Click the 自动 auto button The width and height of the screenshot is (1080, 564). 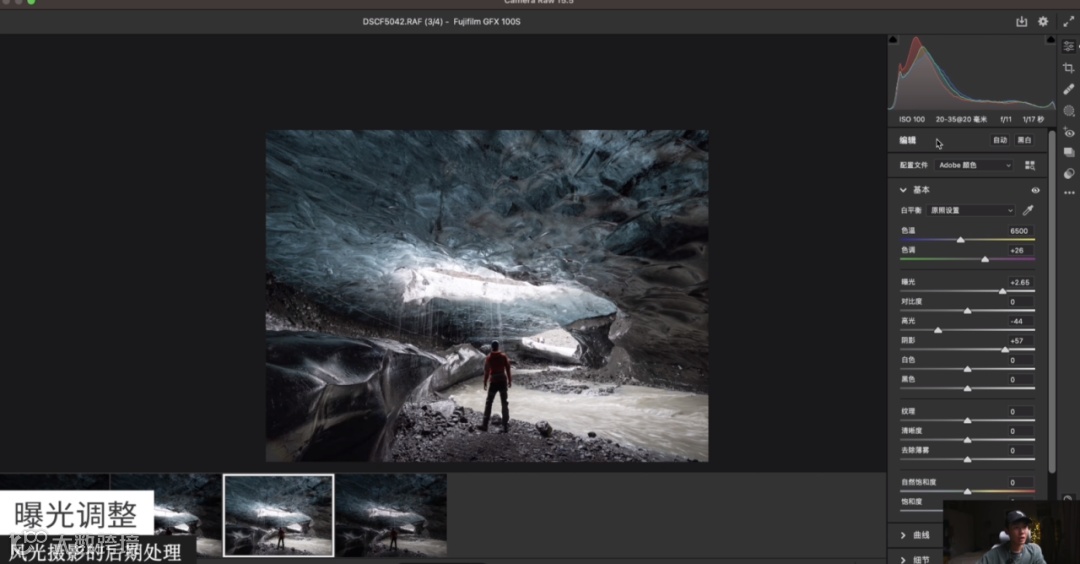(999, 140)
